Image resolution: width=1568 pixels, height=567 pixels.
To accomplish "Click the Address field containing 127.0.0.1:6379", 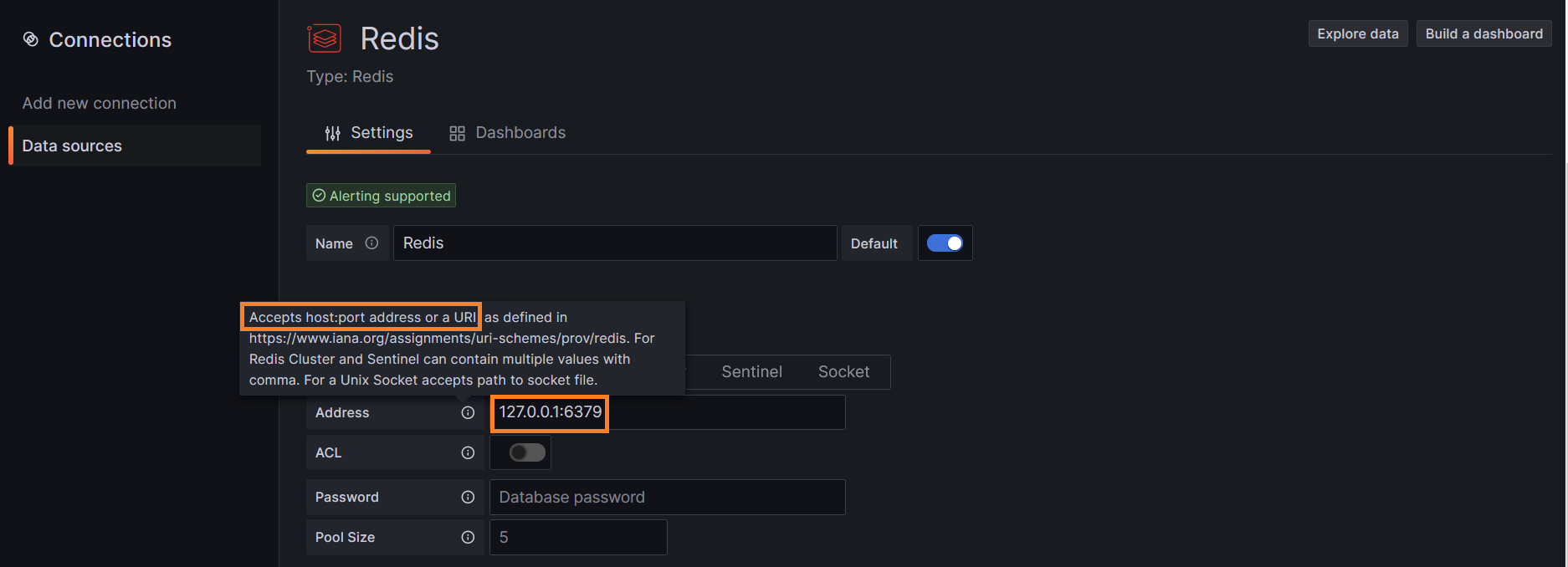I will click(667, 412).
